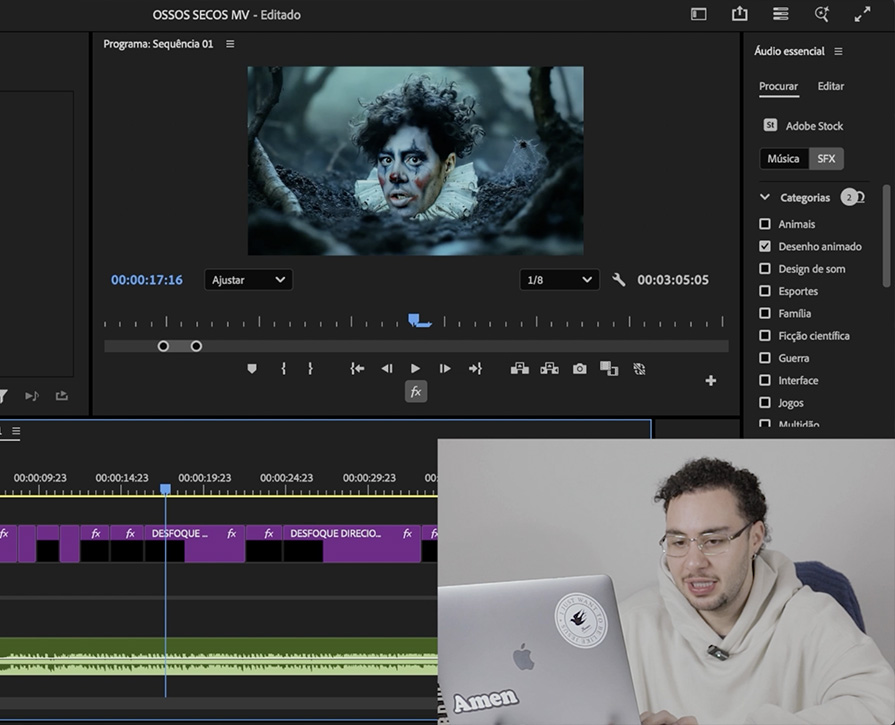Click the Lift button
The image size is (895, 725).
(x=519, y=369)
